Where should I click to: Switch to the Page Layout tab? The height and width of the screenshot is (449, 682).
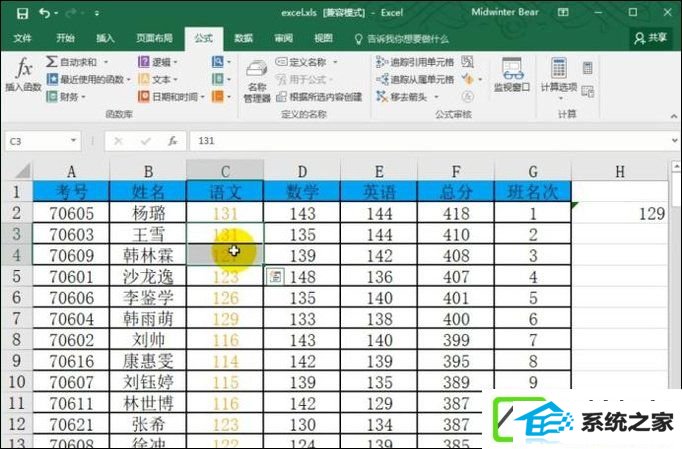tap(154, 38)
